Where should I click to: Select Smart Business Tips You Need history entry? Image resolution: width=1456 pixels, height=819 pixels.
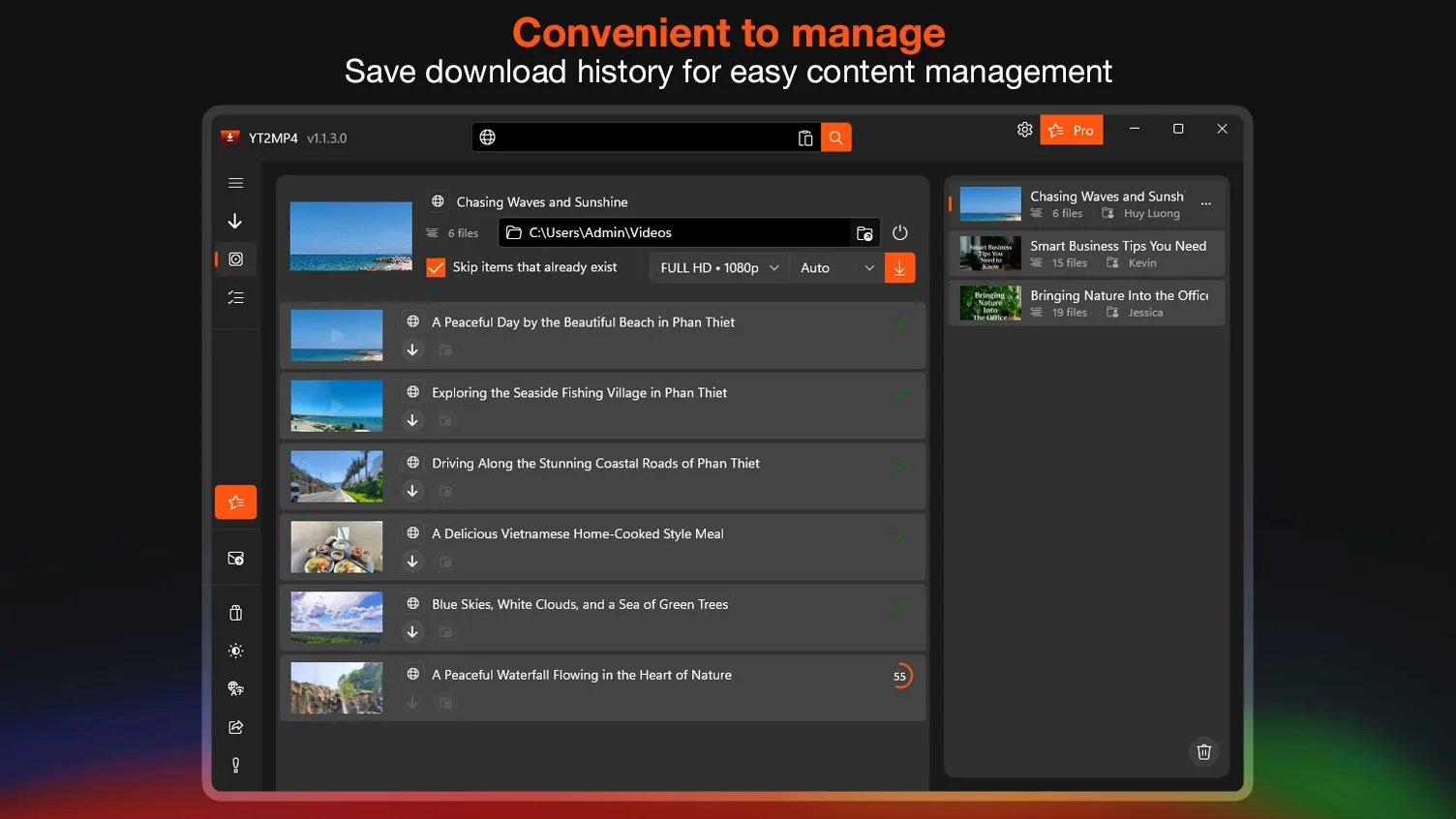coord(1086,254)
